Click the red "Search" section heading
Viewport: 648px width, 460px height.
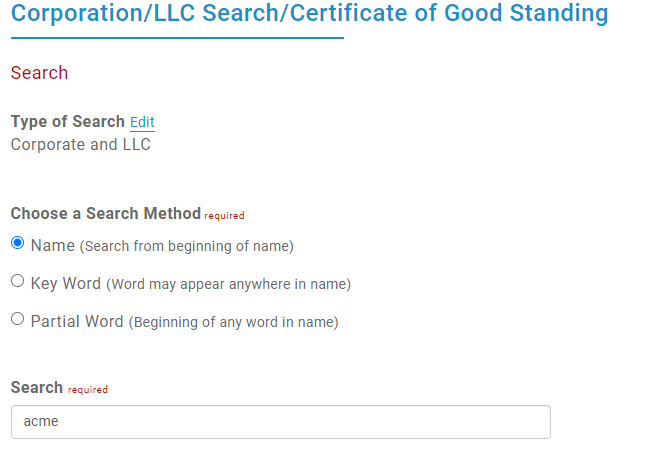[39, 73]
